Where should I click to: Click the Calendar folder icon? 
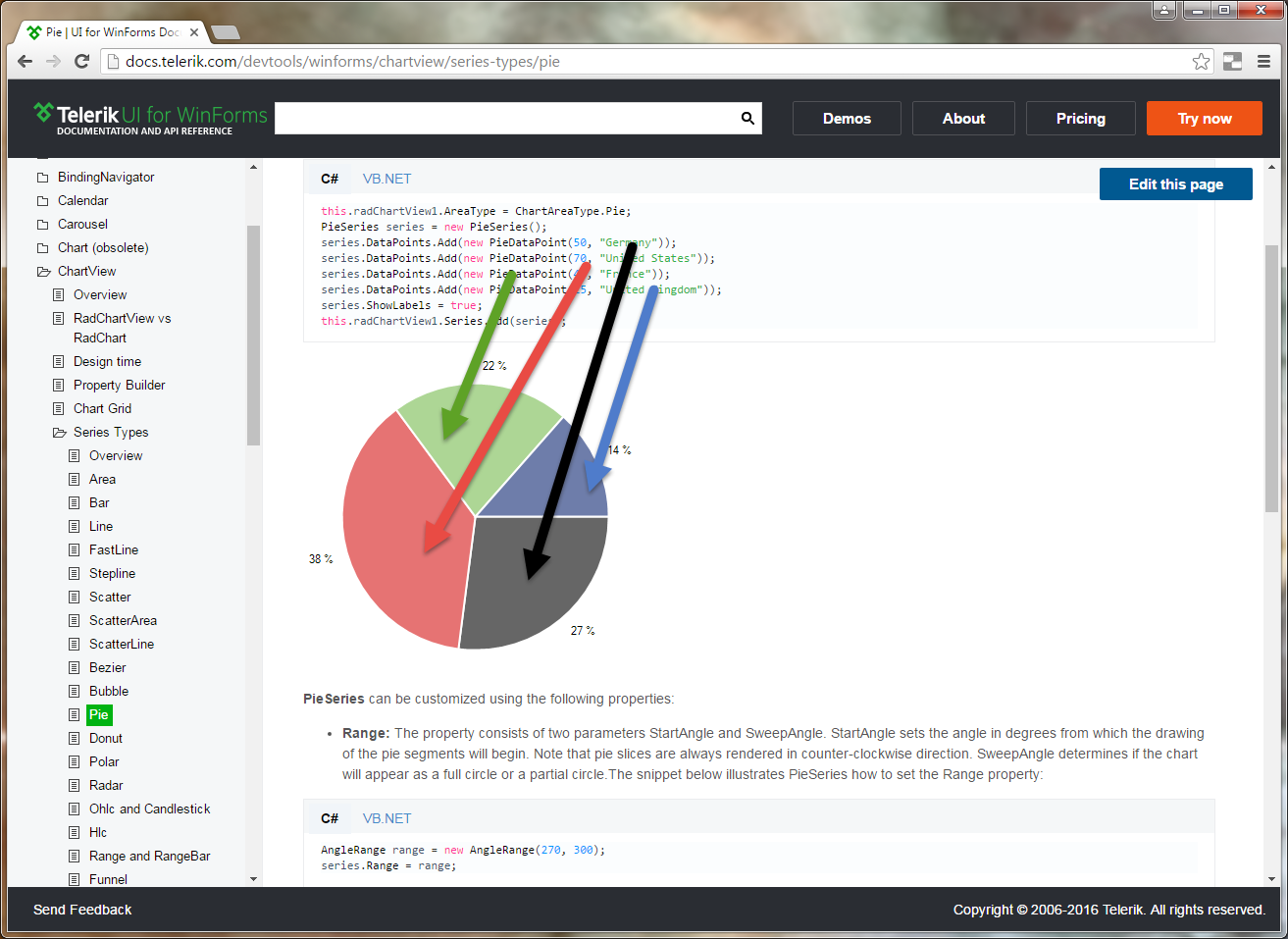43,201
